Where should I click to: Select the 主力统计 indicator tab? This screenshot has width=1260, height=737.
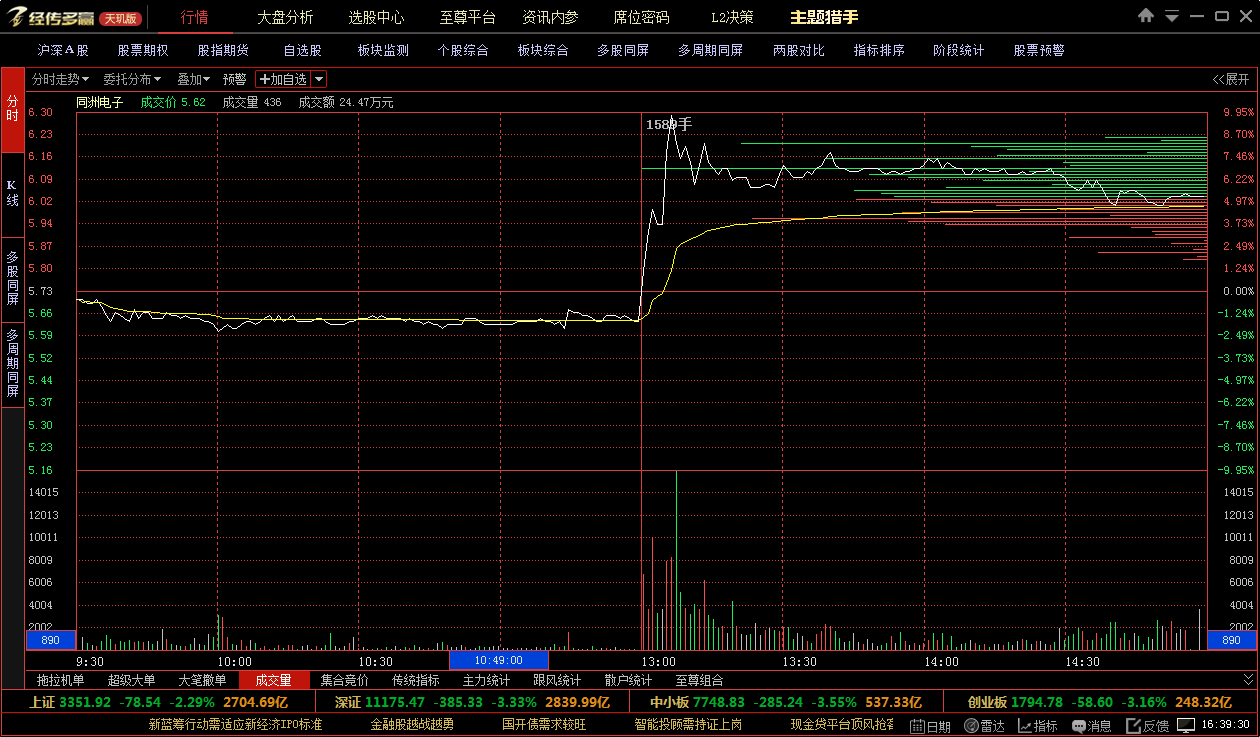[487, 680]
